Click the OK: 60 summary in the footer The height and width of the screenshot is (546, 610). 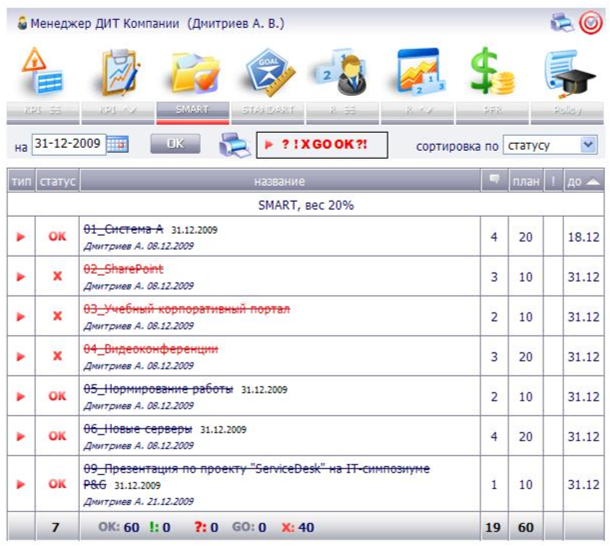119,527
